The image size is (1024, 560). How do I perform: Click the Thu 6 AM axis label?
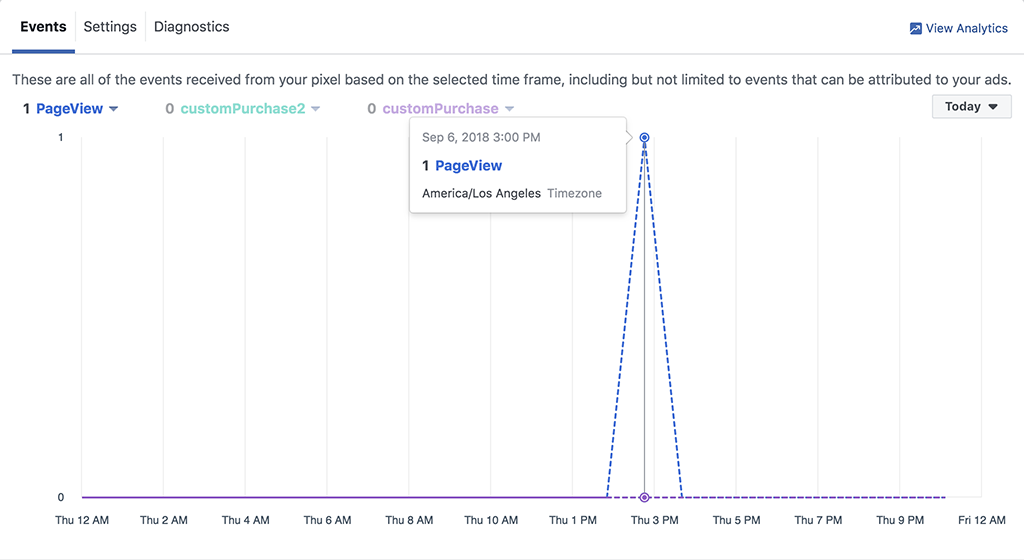(x=327, y=520)
